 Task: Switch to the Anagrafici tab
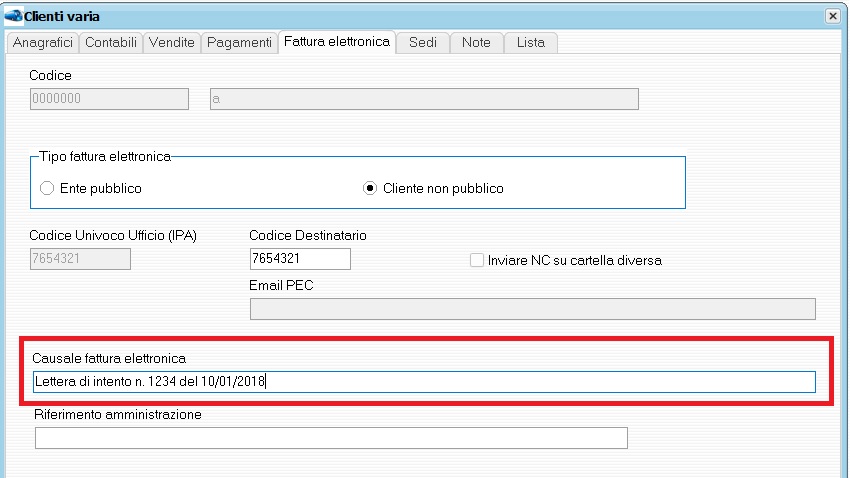click(43, 42)
